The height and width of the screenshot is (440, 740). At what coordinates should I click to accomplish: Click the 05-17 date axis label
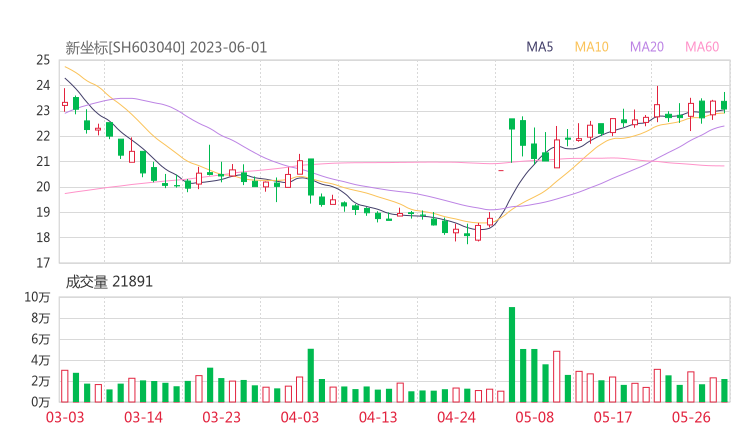click(613, 417)
